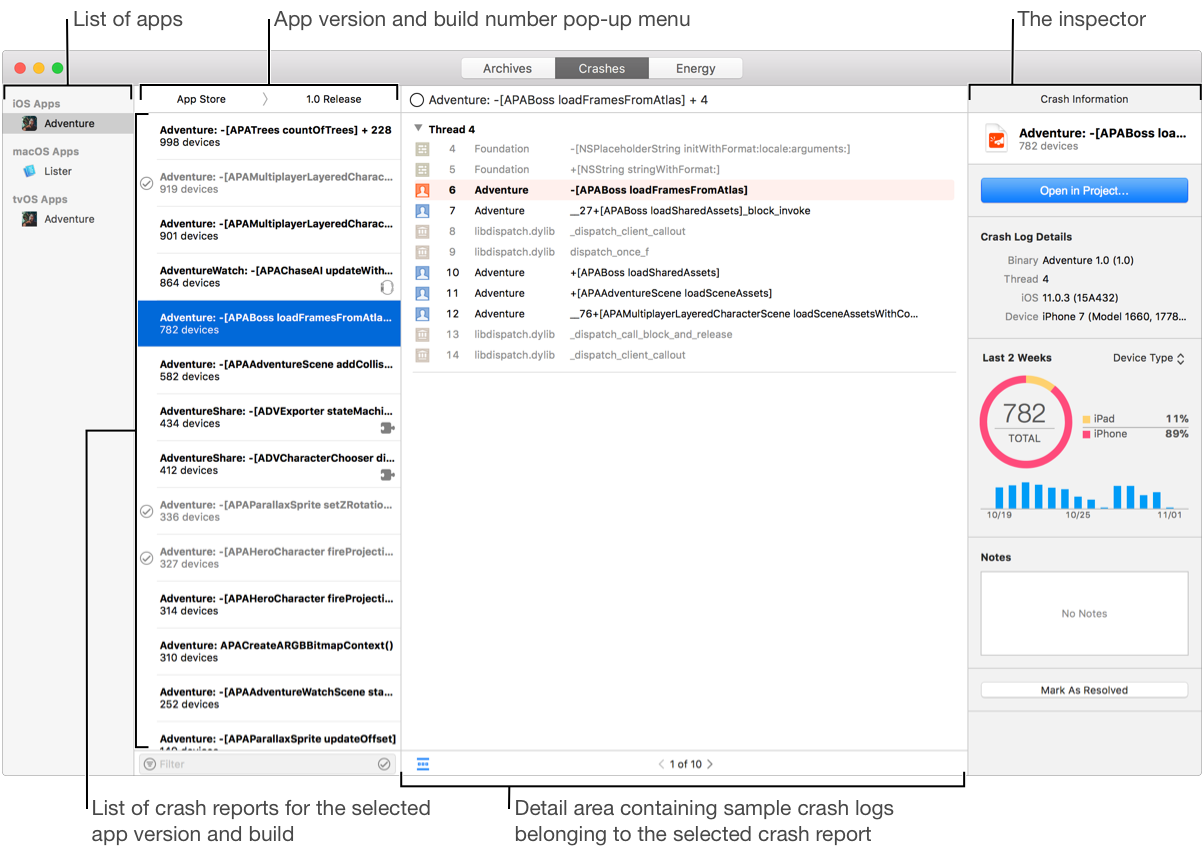Click frame 6 Adventure user icon

pos(422,190)
